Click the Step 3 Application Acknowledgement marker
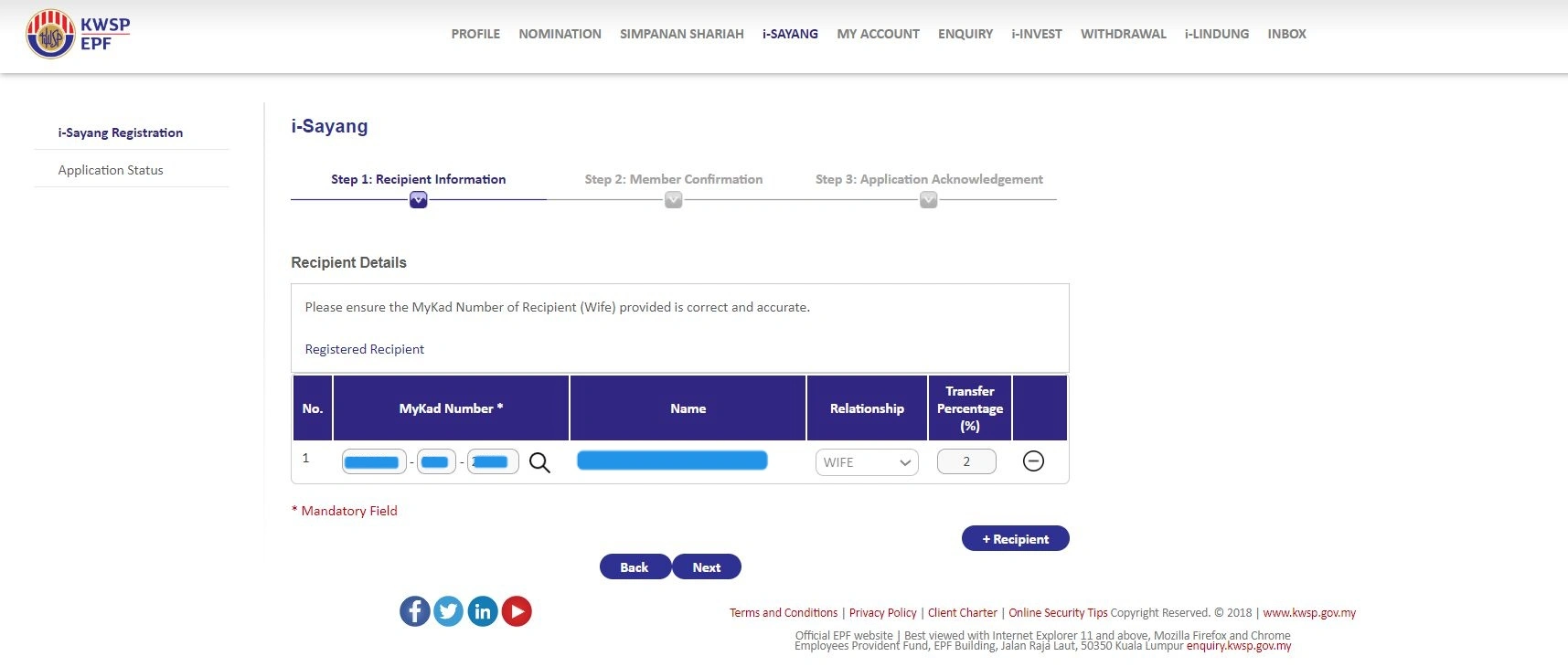This screenshot has width=1568, height=667. tap(928, 200)
